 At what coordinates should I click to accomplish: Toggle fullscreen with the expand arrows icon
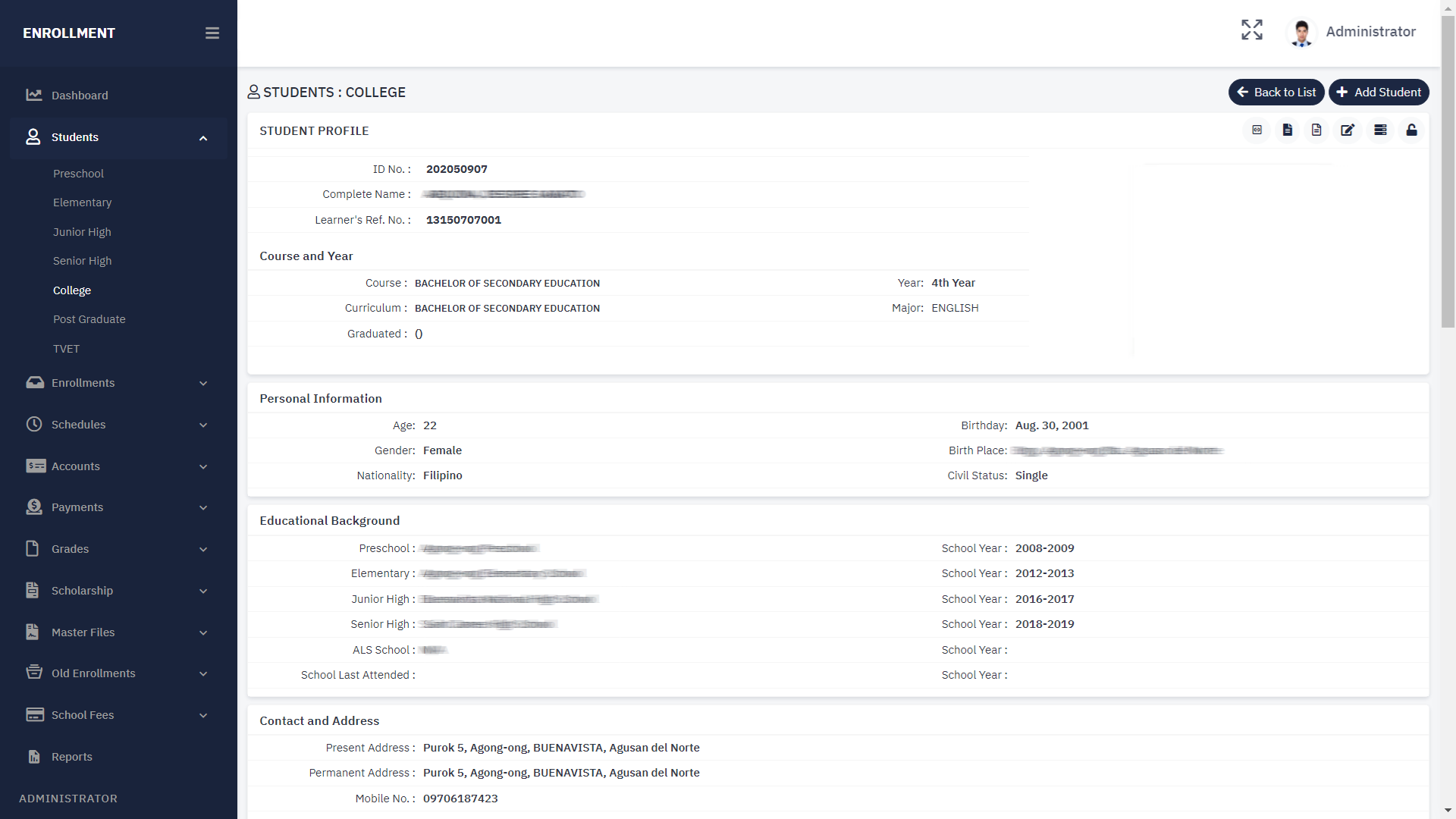click(x=1252, y=30)
